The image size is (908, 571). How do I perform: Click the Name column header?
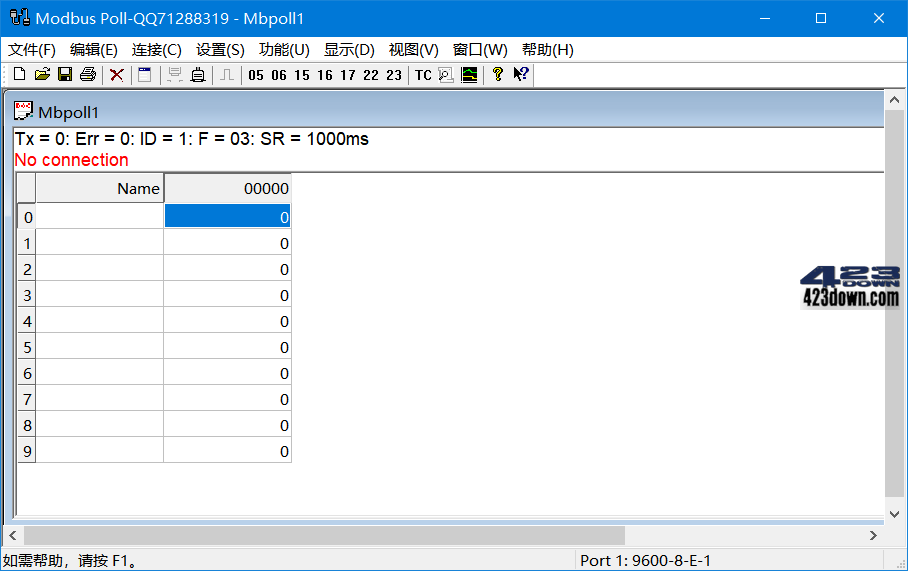click(100, 188)
